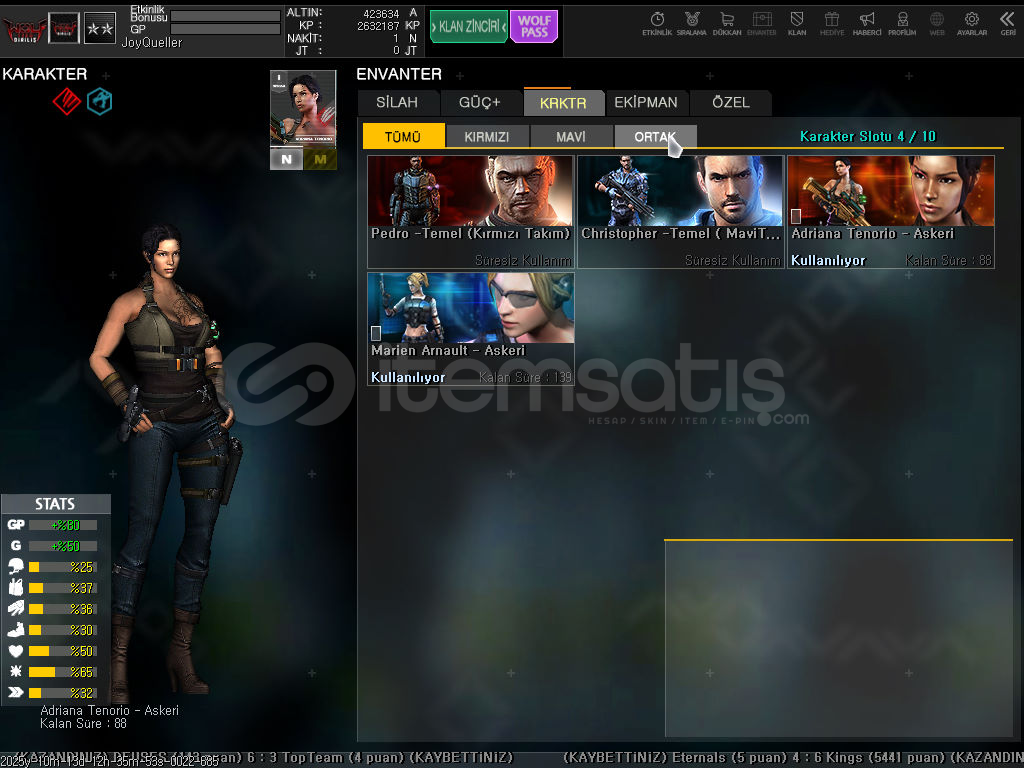Toggle the M button under character card
1024x768 pixels.
(x=320, y=159)
